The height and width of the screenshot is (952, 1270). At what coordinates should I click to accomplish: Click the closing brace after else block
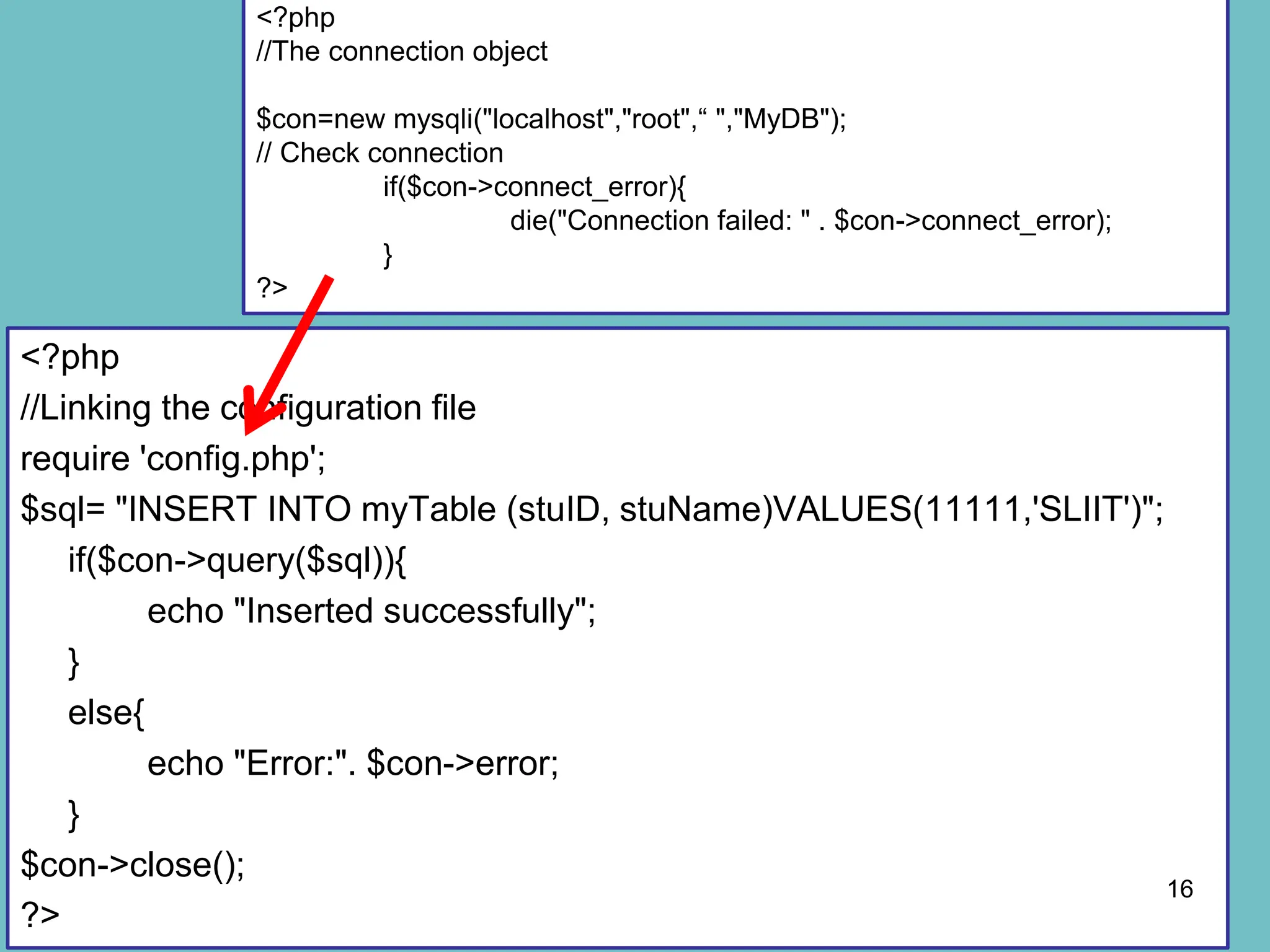pos(73,814)
